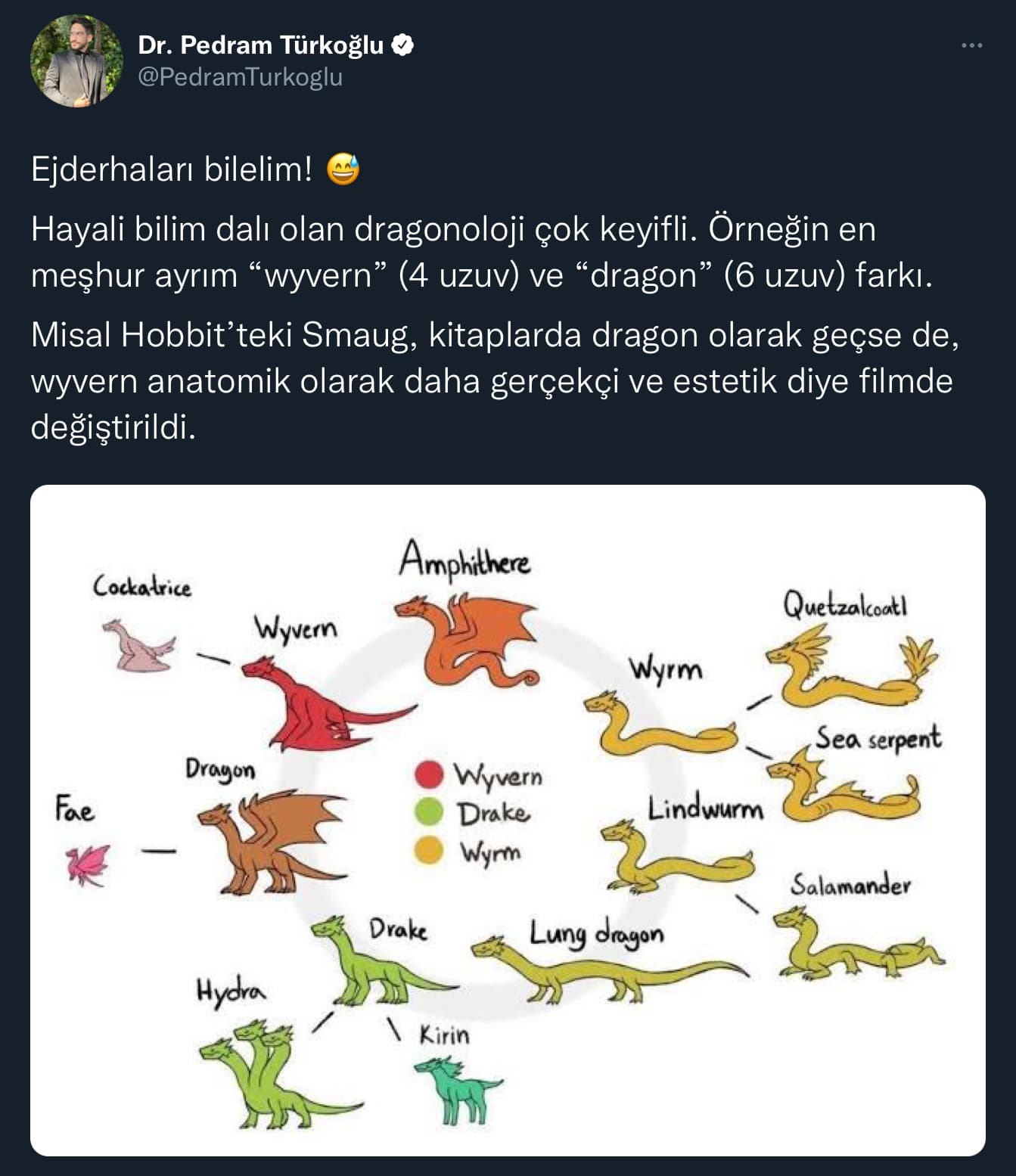Click the blue verified badge beside the name
1016x1176 pixels.
[x=402, y=46]
